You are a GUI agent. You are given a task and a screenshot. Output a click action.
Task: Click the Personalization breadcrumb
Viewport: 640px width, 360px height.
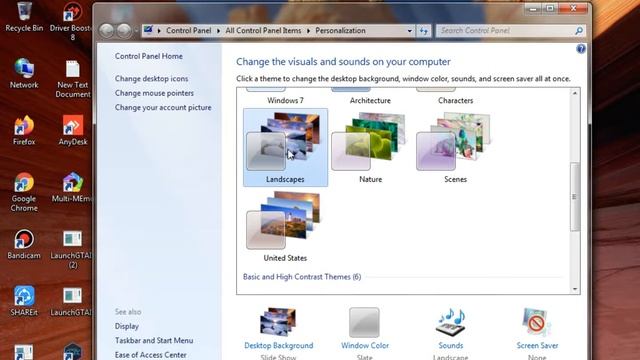(x=340, y=31)
